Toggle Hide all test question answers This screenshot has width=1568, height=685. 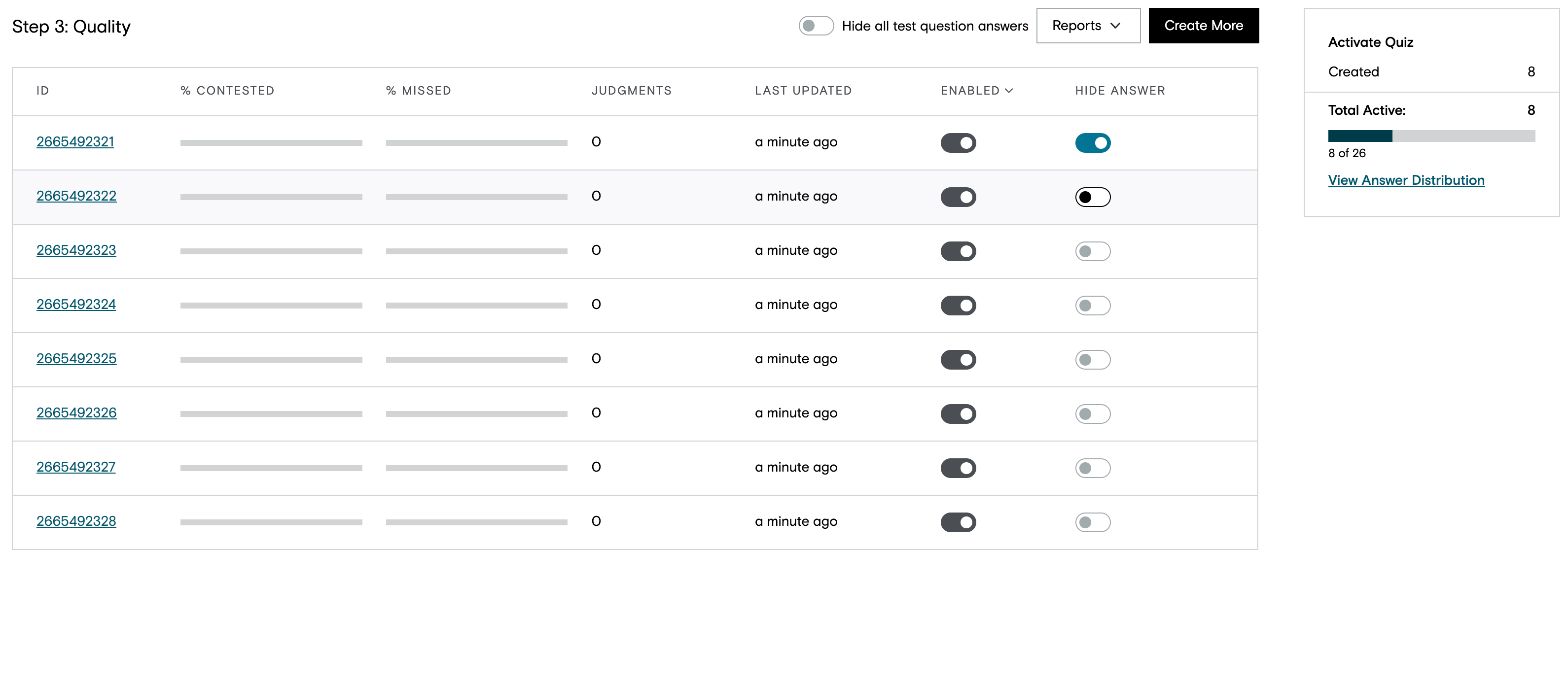pyautogui.click(x=816, y=26)
